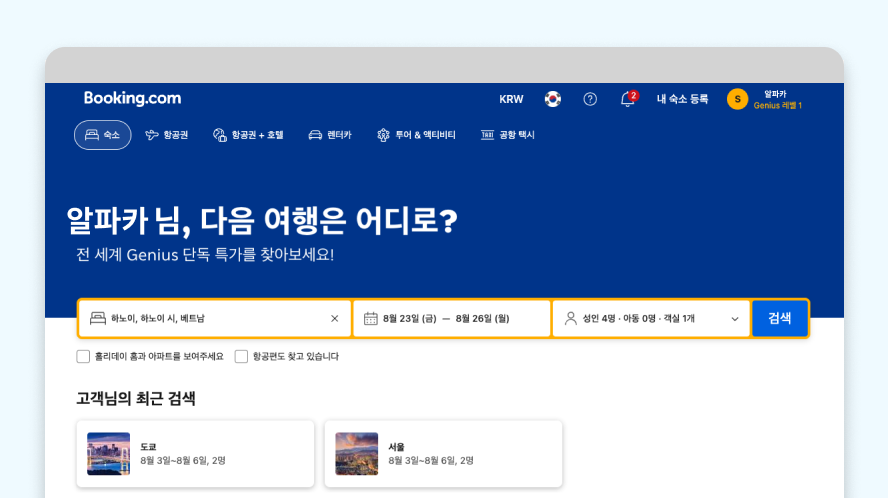Click the bed icon in destination field
This screenshot has width=888, height=498.
[x=98, y=318]
